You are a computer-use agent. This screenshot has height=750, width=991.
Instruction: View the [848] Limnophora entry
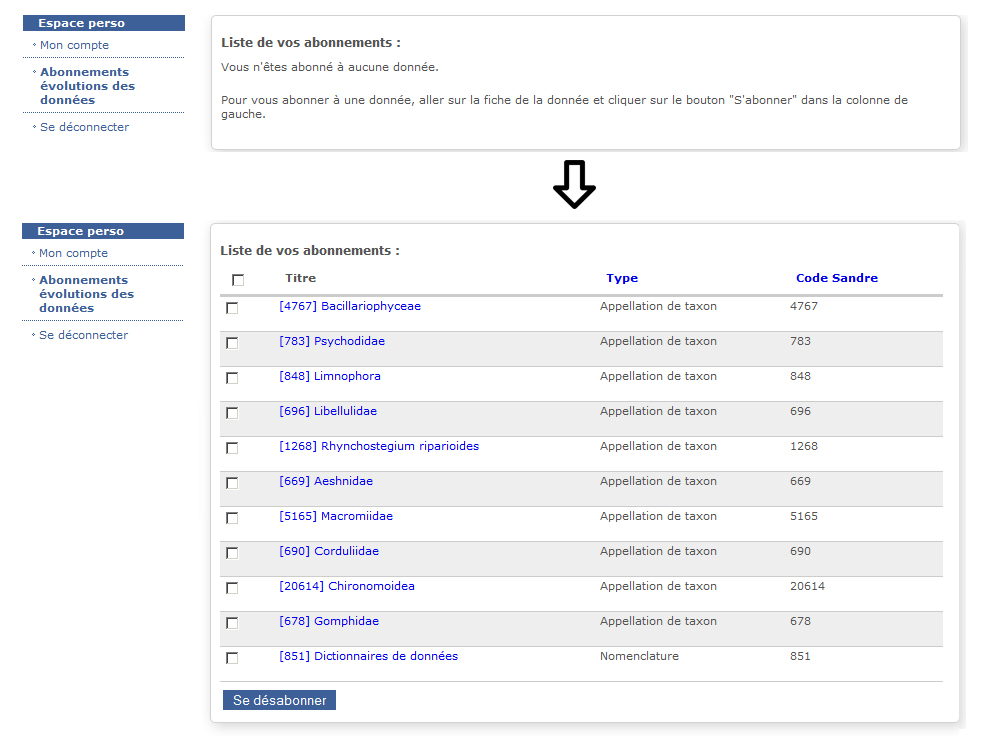point(330,376)
